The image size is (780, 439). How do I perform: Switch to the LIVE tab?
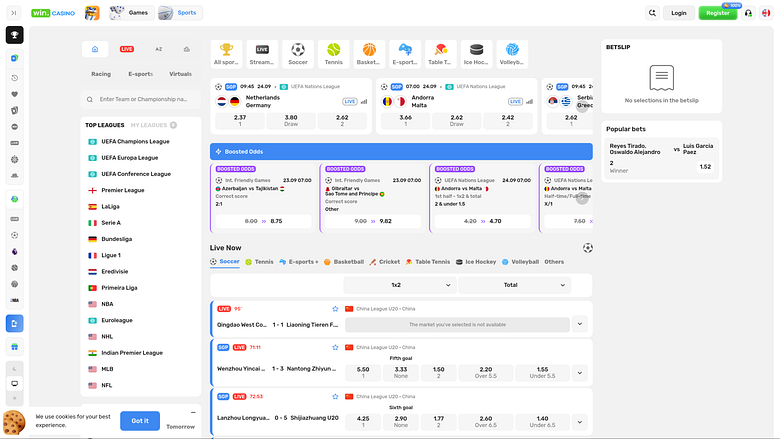127,49
